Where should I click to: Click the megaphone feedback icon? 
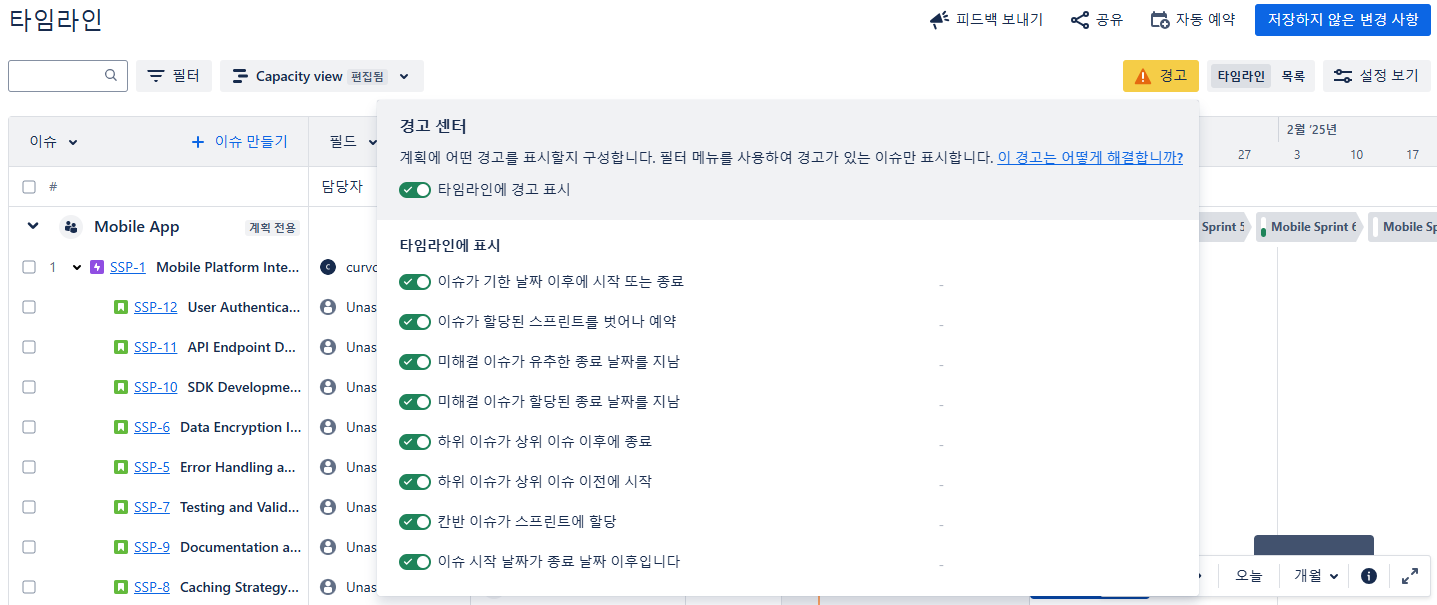pyautogui.click(x=939, y=20)
